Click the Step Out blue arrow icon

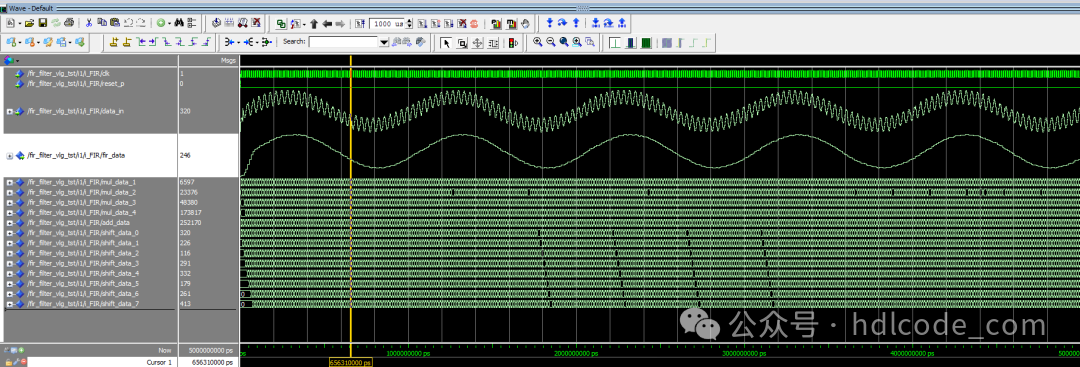click(x=576, y=23)
